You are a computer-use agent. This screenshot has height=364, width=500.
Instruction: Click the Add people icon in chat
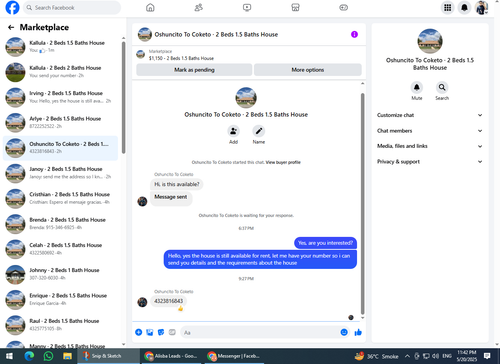[233, 131]
